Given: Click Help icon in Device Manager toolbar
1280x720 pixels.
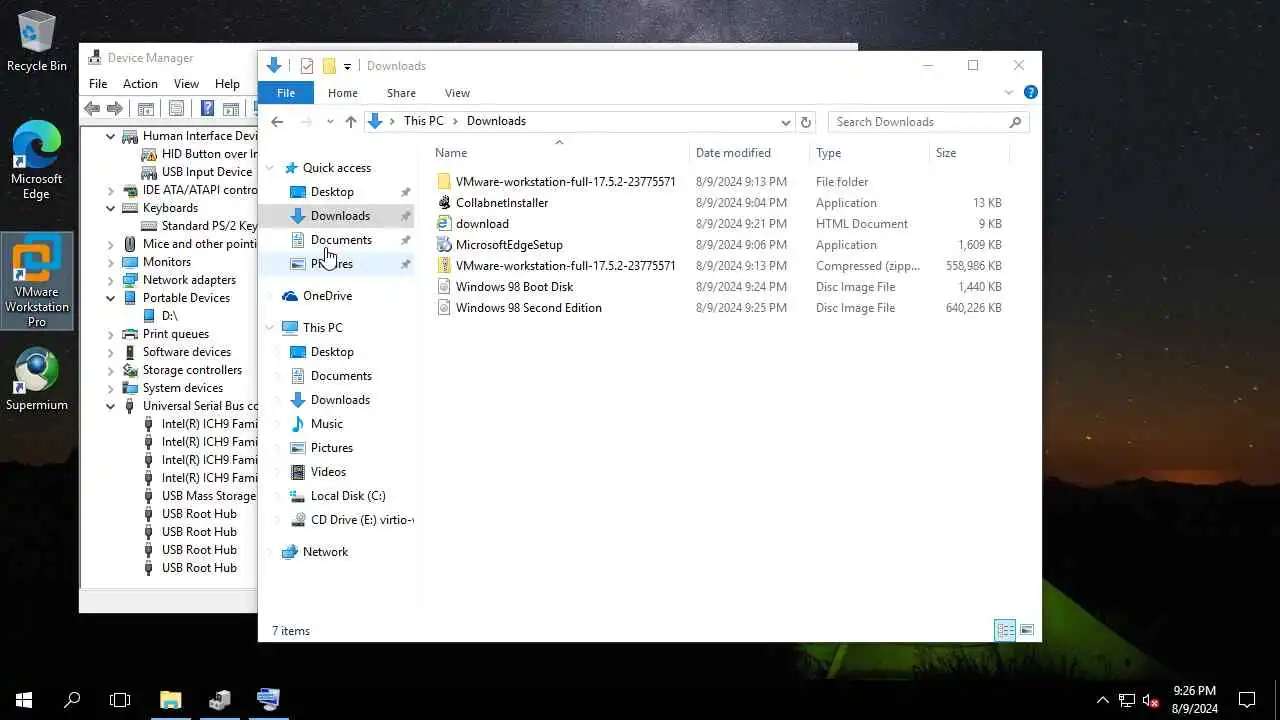Looking at the screenshot, I should [207, 108].
